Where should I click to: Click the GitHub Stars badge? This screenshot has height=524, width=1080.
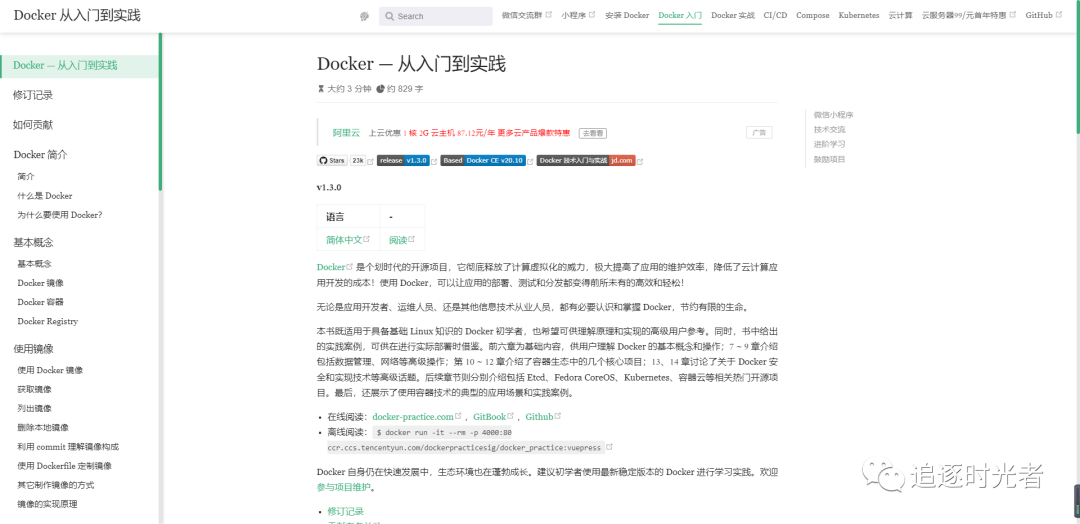coord(332,160)
